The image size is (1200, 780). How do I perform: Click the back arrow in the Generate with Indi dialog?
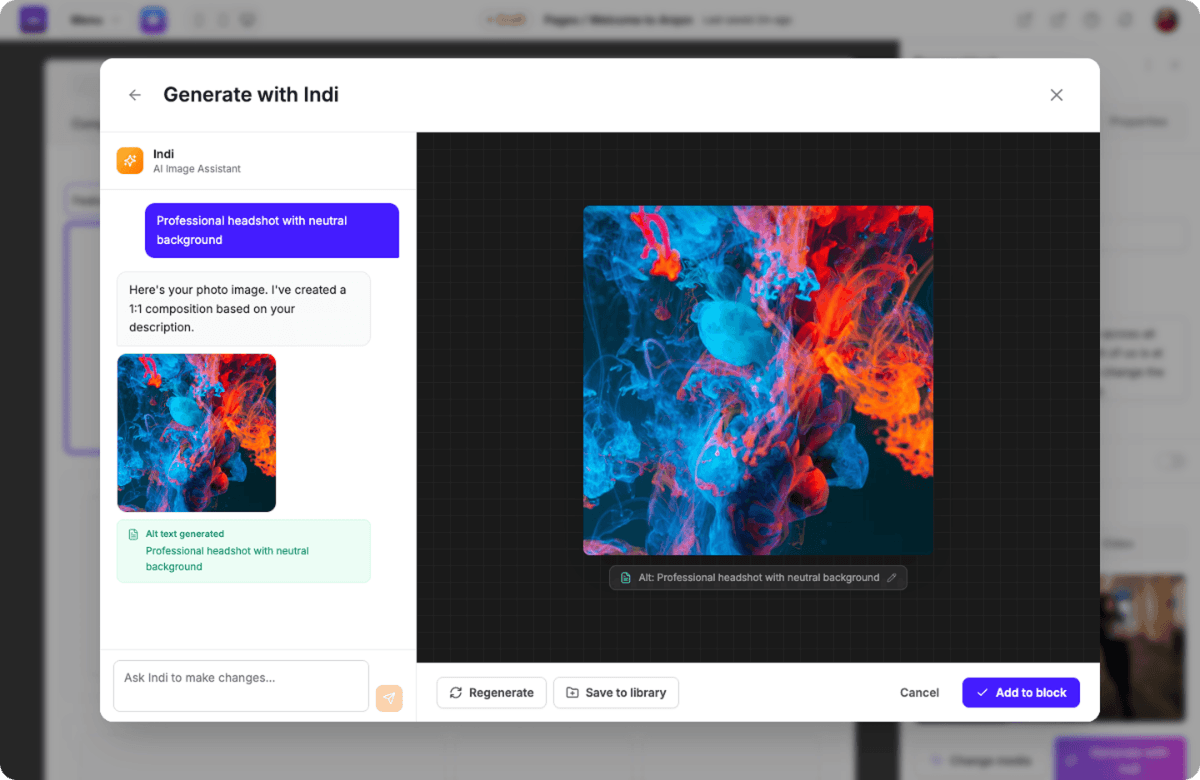(x=134, y=94)
